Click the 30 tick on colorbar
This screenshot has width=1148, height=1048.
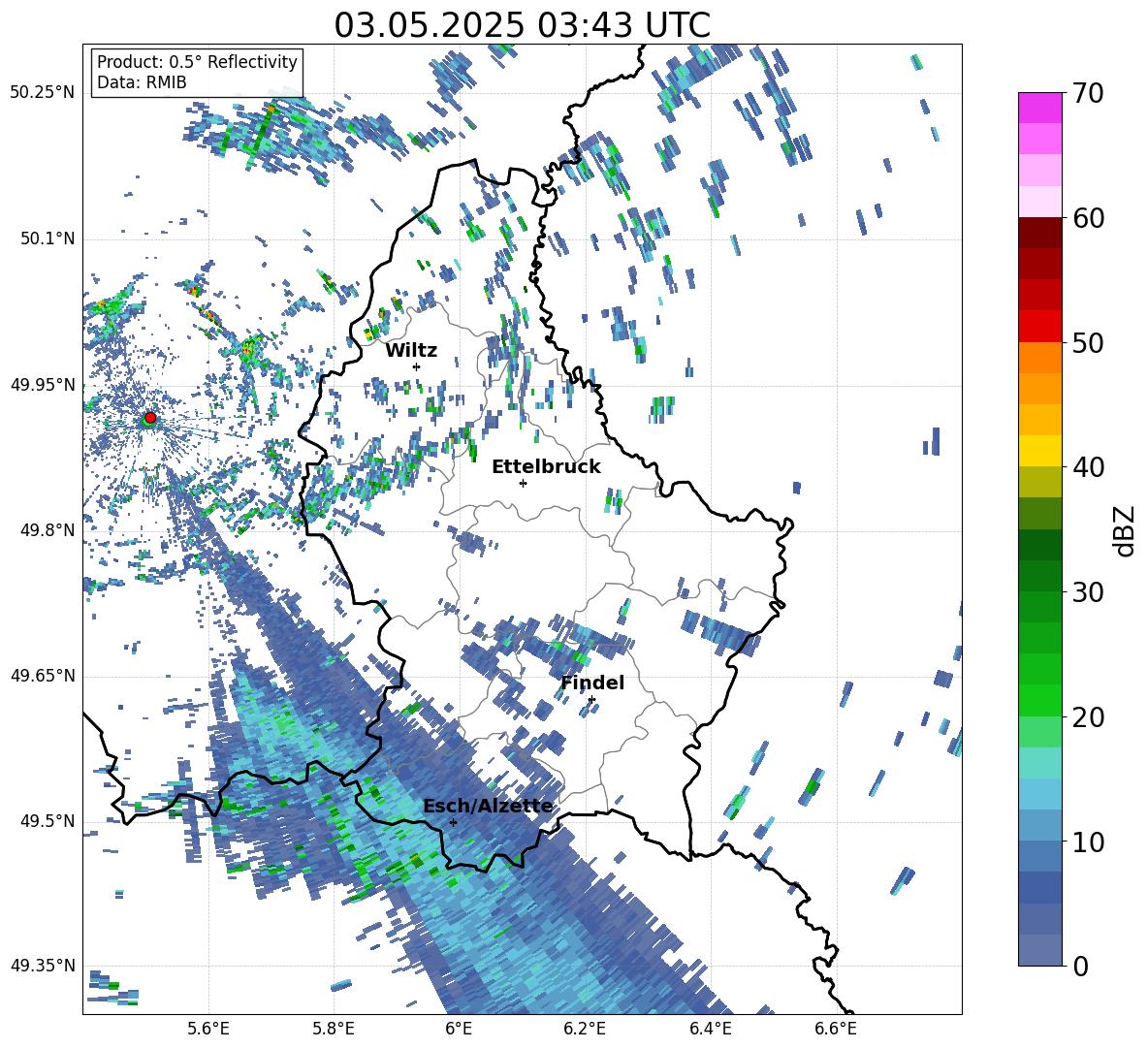1088,592
